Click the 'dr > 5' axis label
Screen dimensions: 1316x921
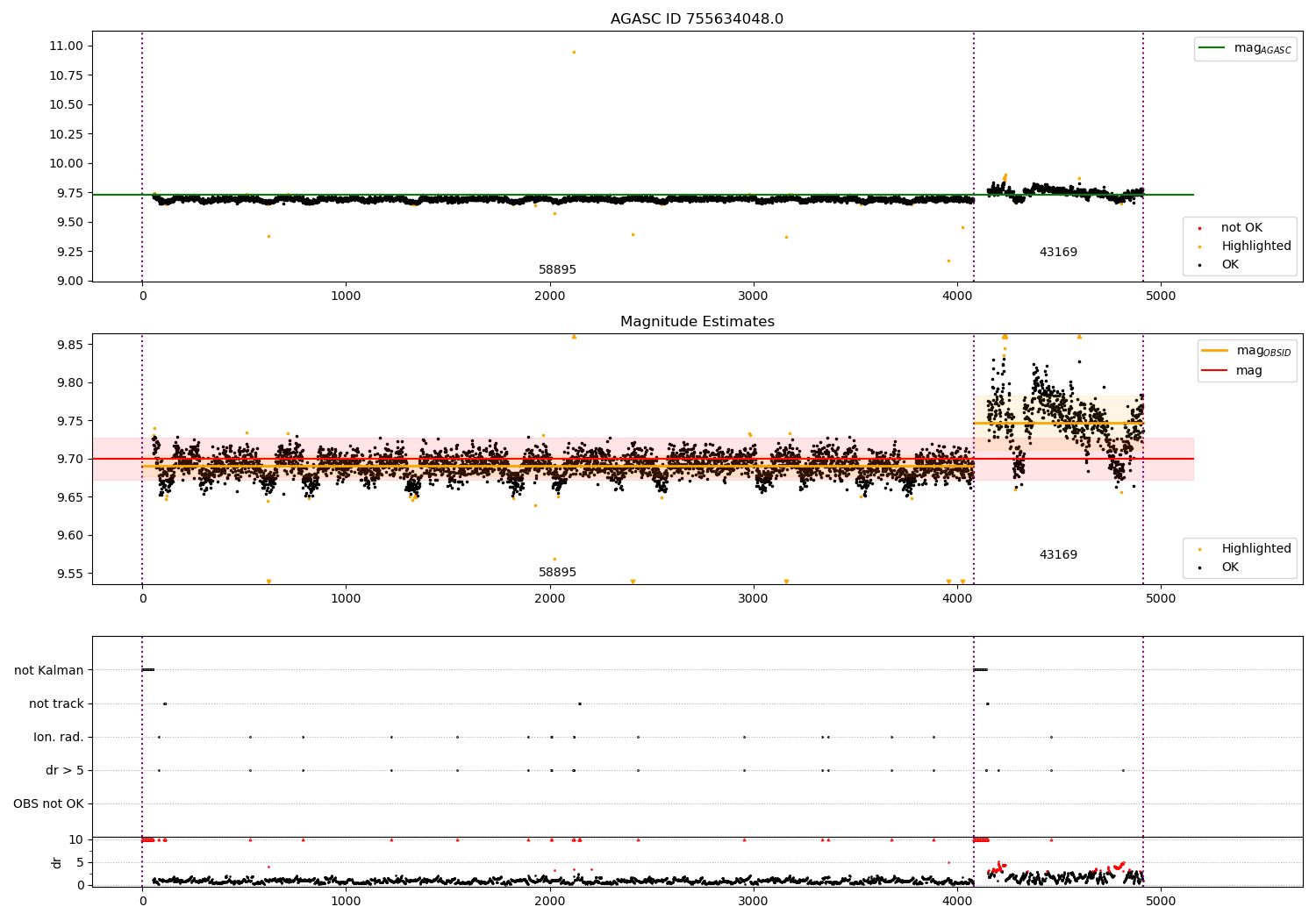tap(65, 770)
